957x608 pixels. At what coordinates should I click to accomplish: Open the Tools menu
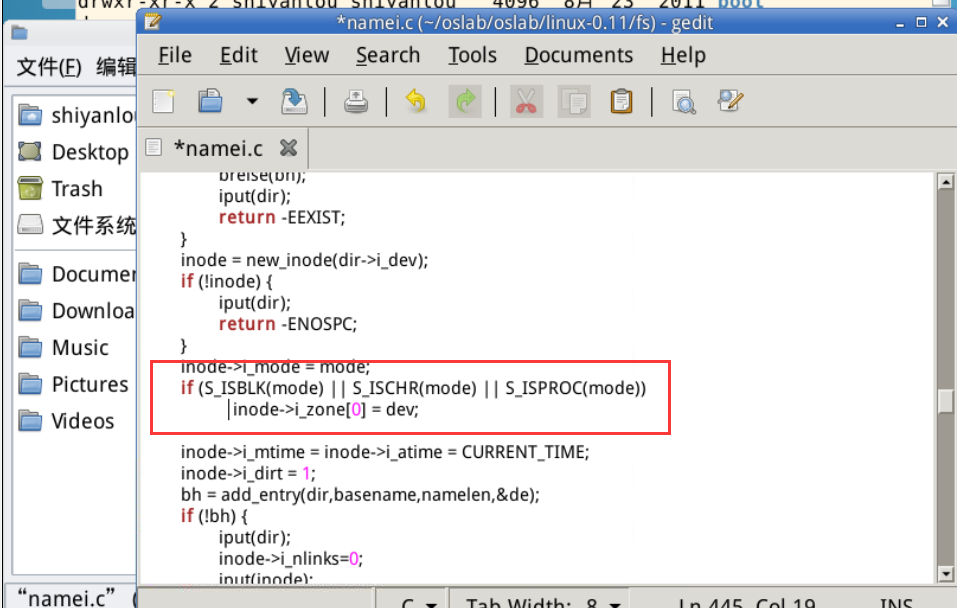click(472, 56)
